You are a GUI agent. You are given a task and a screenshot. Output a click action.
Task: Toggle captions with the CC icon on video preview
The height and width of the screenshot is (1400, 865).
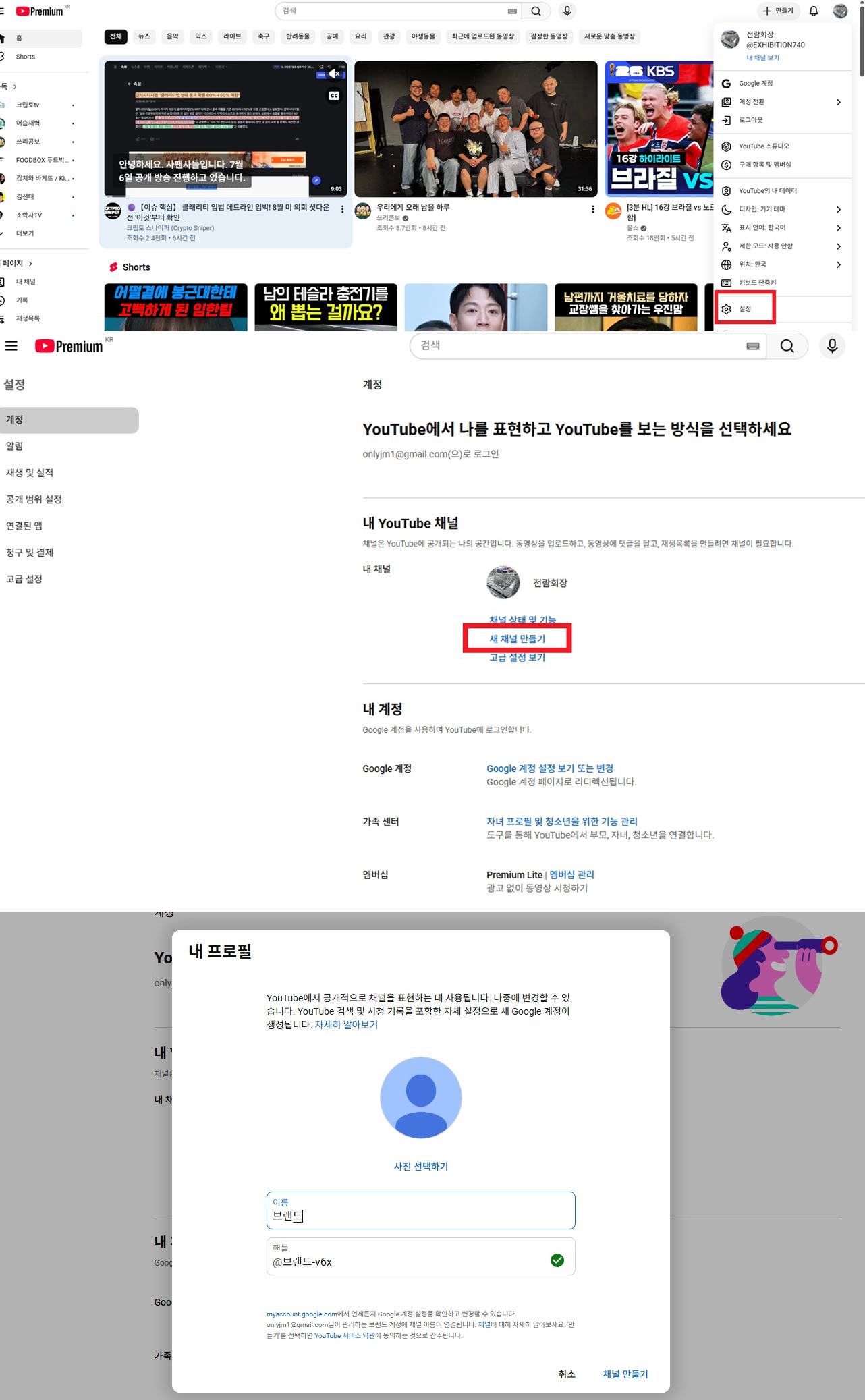pos(334,96)
